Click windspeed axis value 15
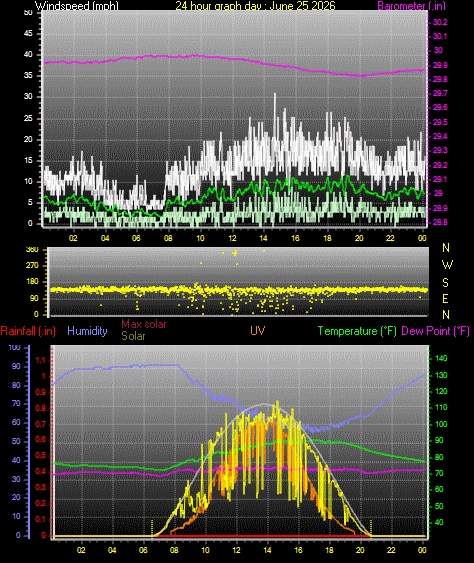The height and width of the screenshot is (563, 474). pos(28,160)
